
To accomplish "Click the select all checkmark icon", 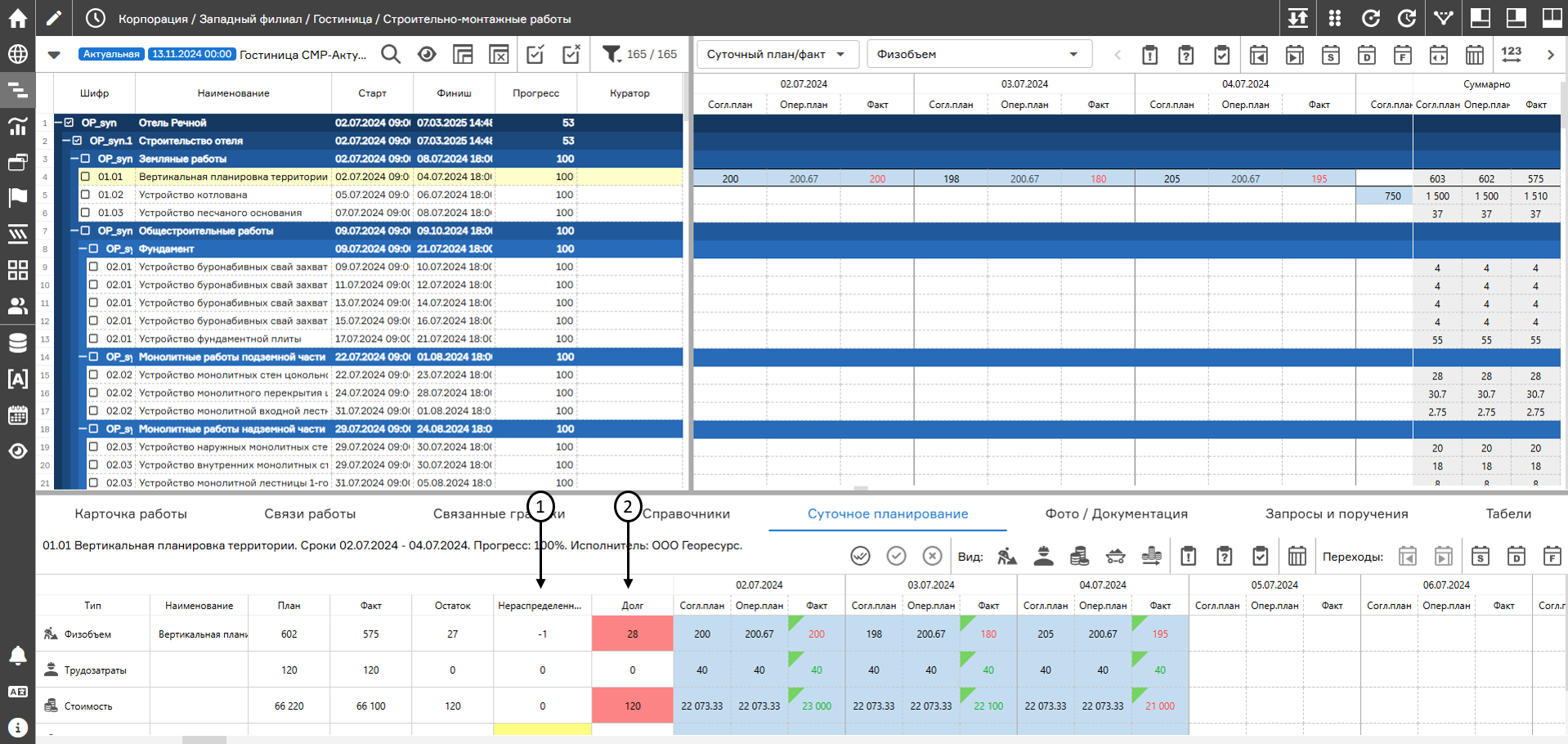I will [x=535, y=54].
